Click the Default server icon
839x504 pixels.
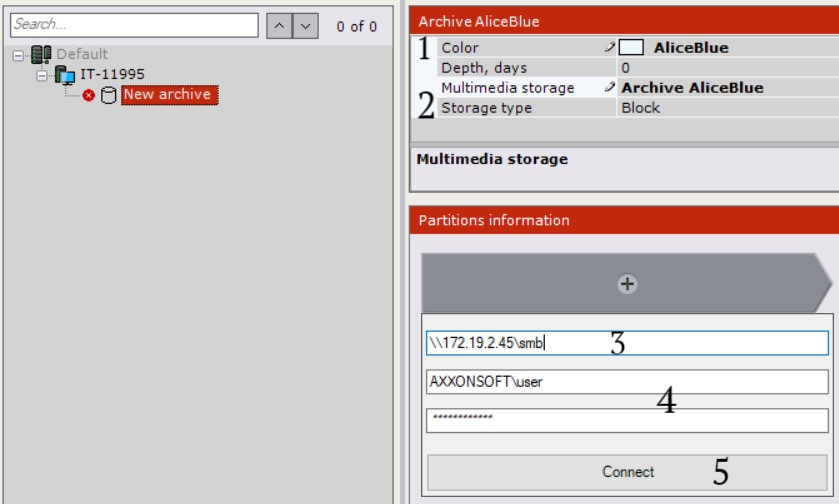(x=42, y=55)
